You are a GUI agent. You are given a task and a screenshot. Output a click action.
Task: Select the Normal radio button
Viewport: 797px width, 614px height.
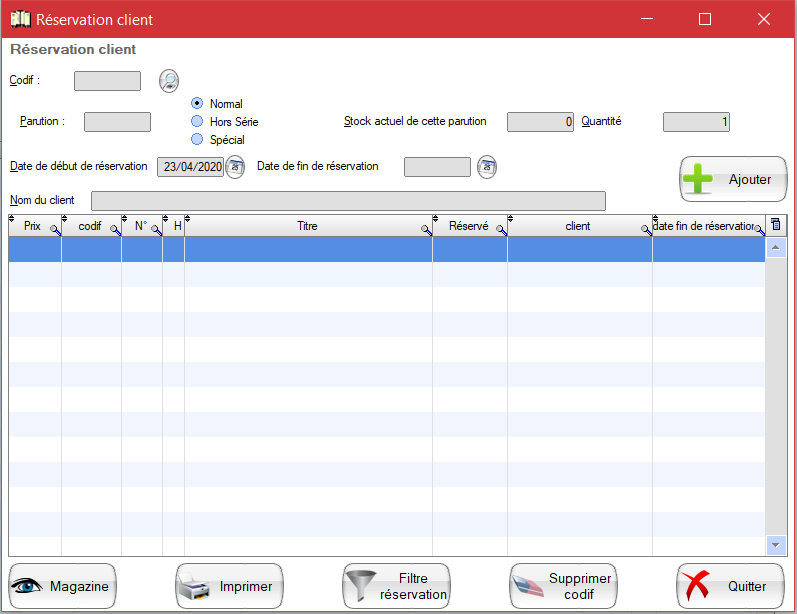click(197, 103)
